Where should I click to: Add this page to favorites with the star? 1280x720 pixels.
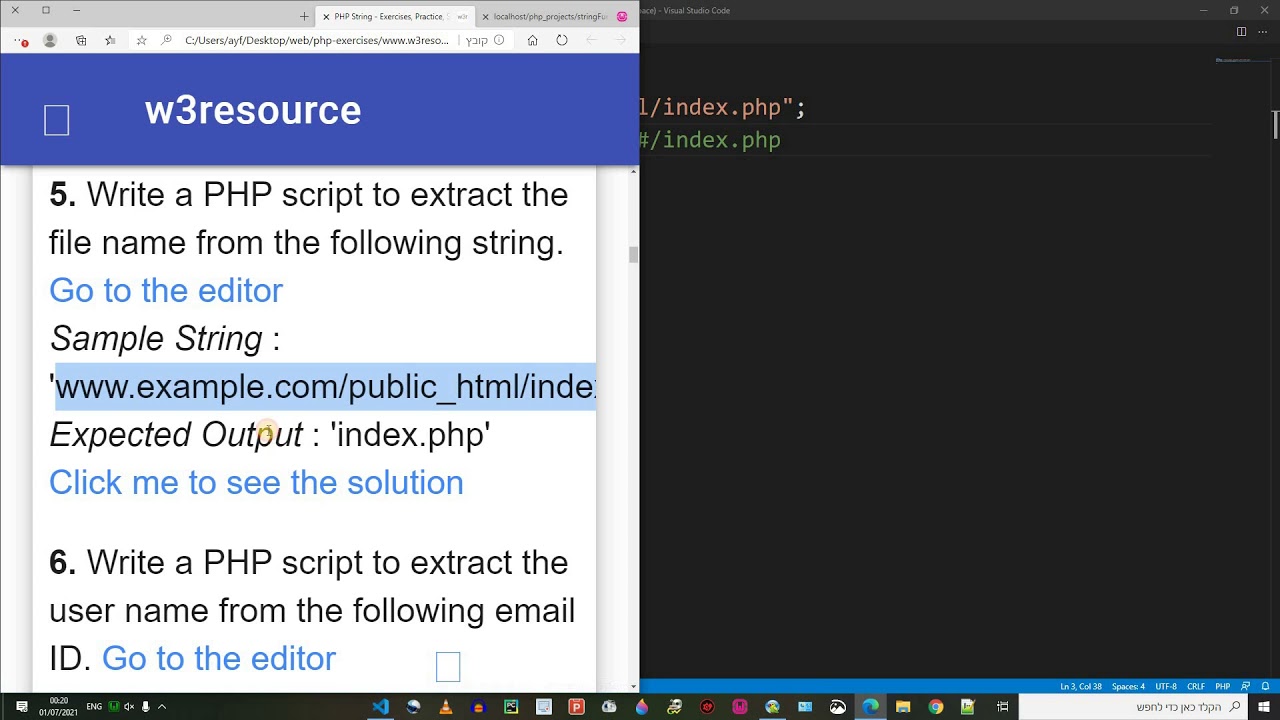[x=141, y=40]
